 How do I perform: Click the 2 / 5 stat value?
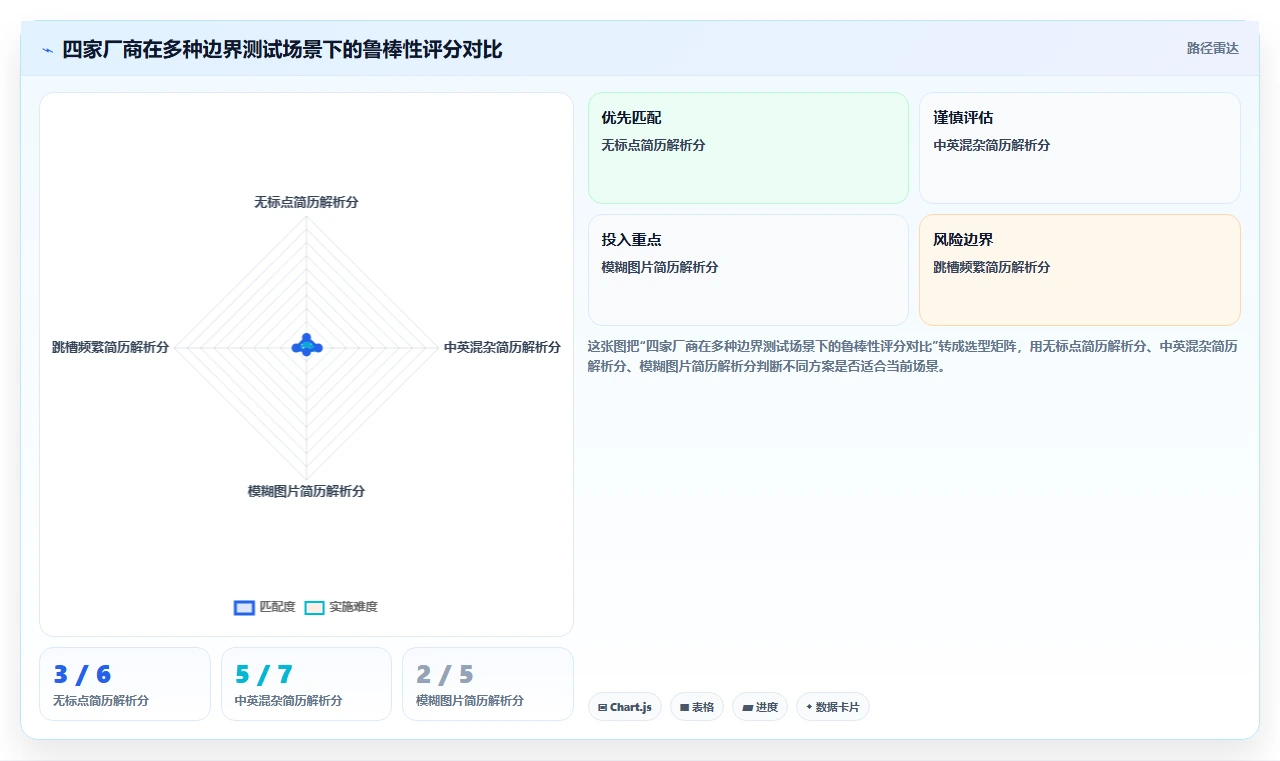[x=445, y=675]
